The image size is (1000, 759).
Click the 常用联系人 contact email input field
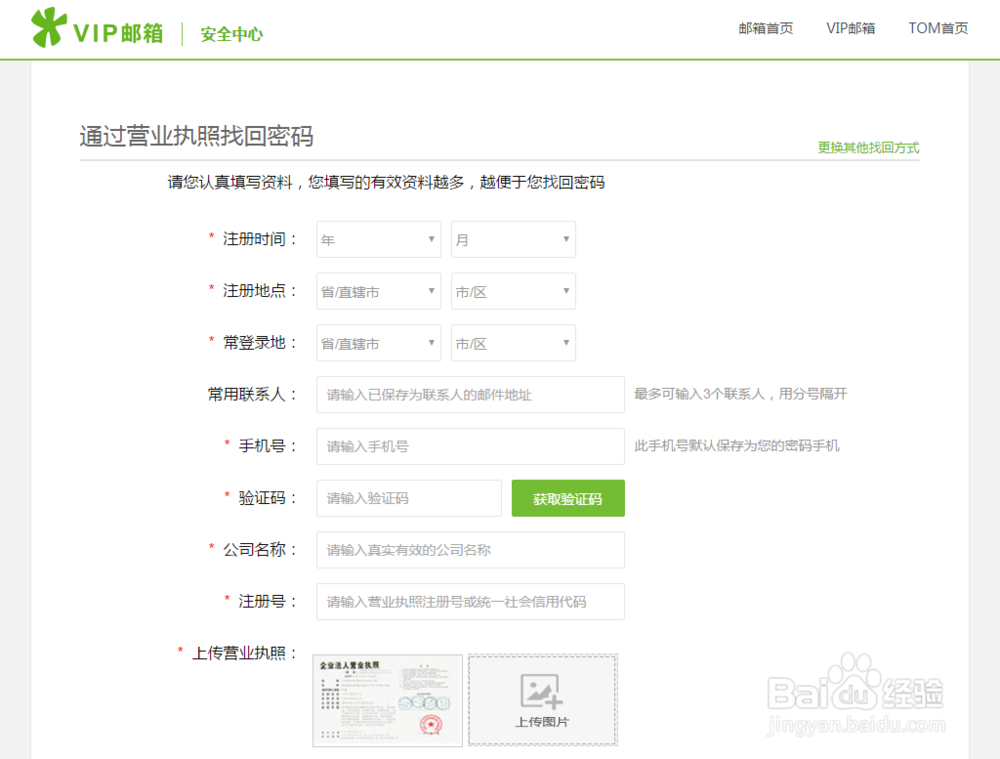(x=470, y=394)
